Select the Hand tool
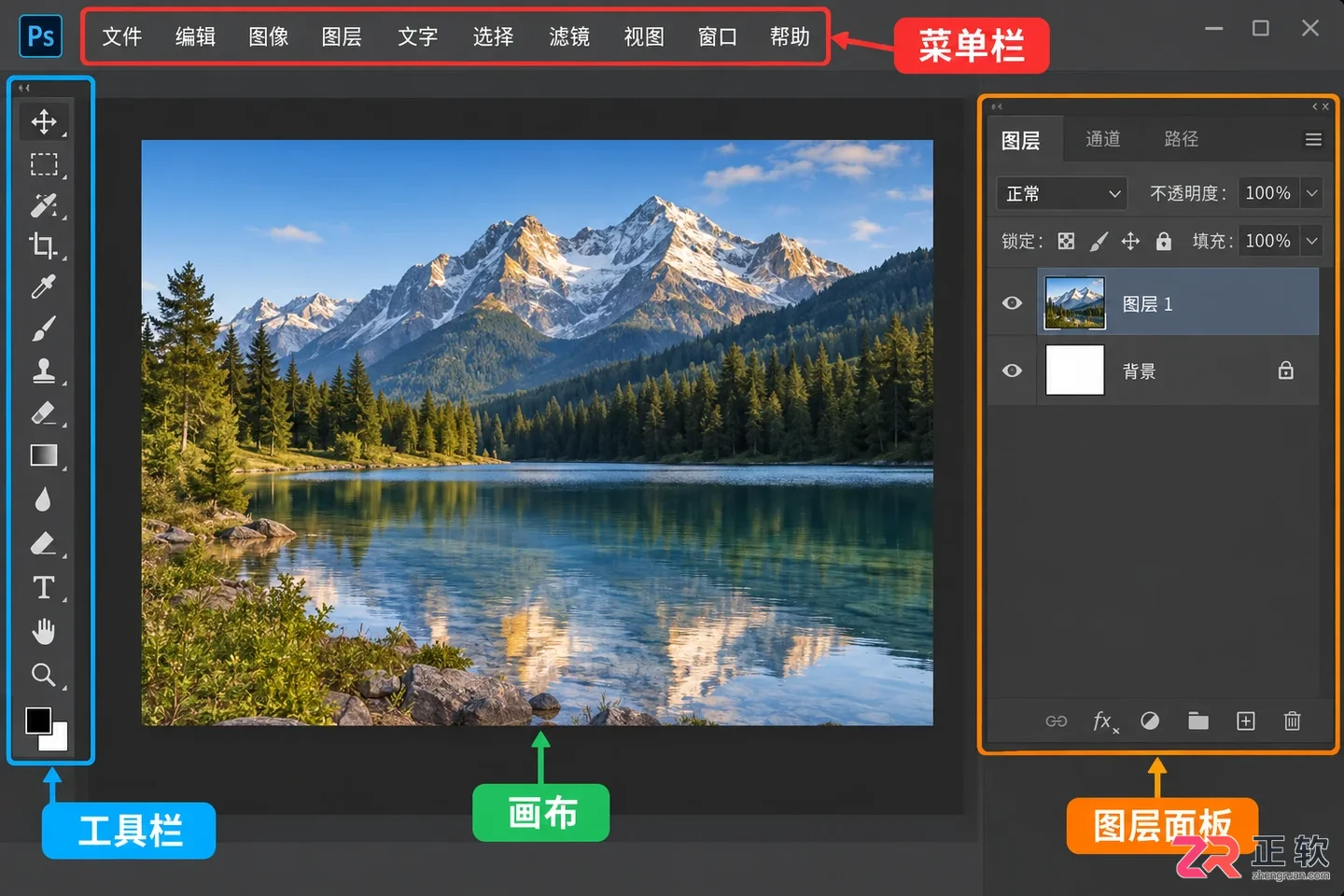 point(44,631)
